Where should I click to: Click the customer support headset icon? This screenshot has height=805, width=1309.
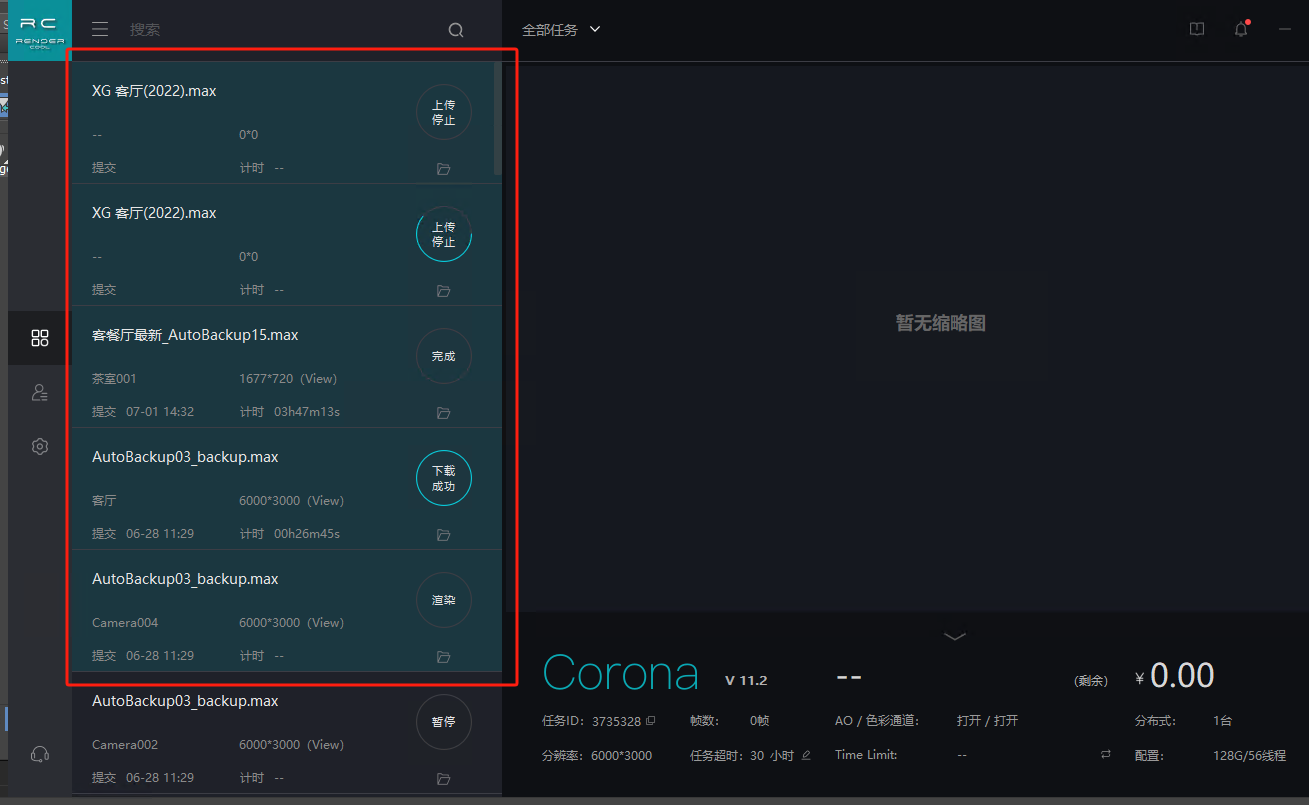[40, 754]
